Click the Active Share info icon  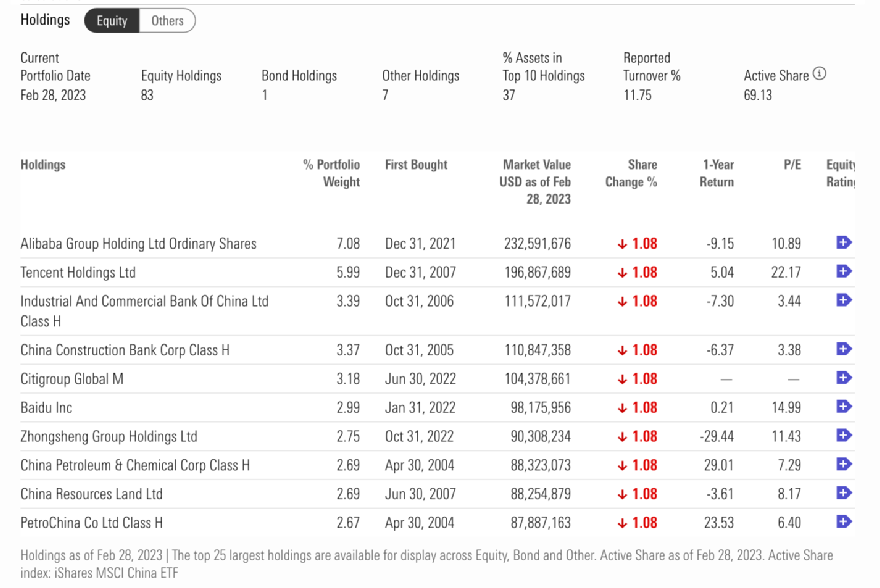point(820,74)
